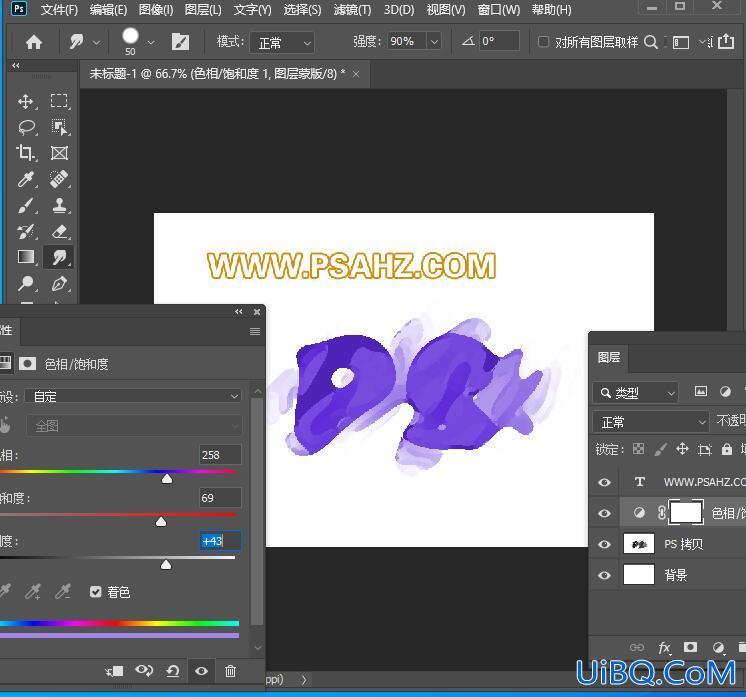Open the 图像(I) menu
The image size is (746, 697).
[156, 10]
